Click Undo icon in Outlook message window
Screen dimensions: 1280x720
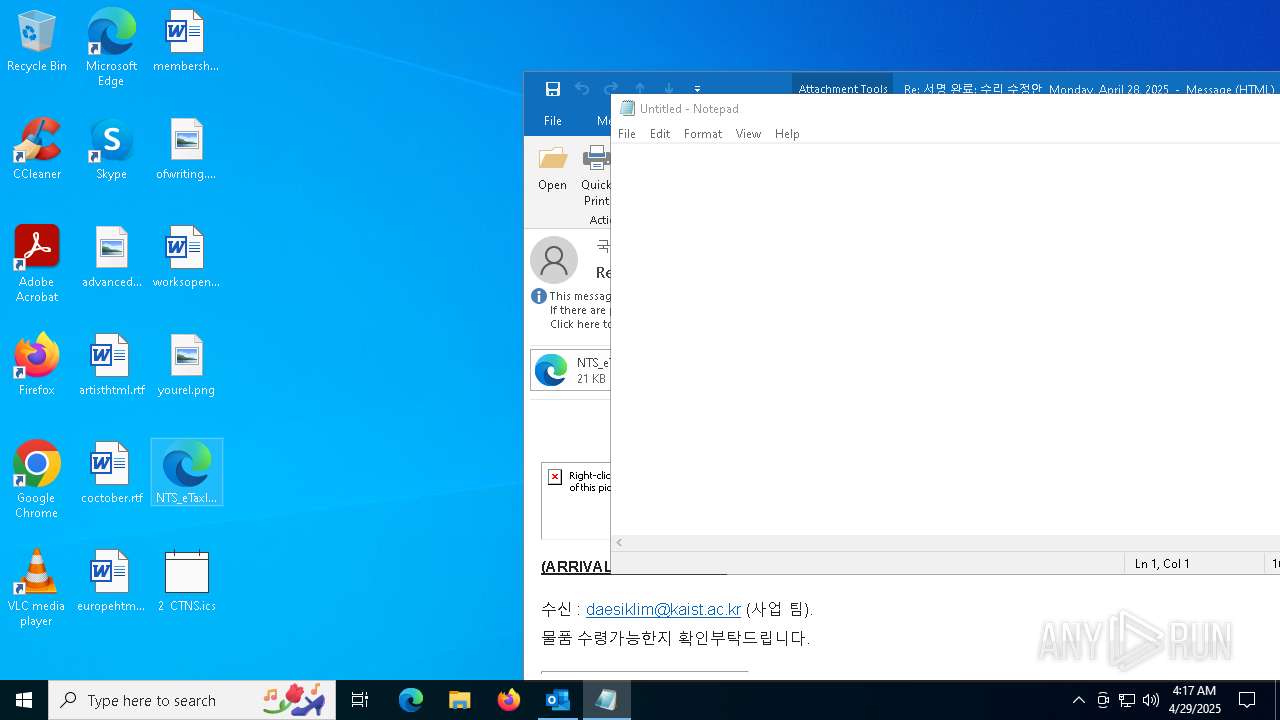click(x=582, y=89)
